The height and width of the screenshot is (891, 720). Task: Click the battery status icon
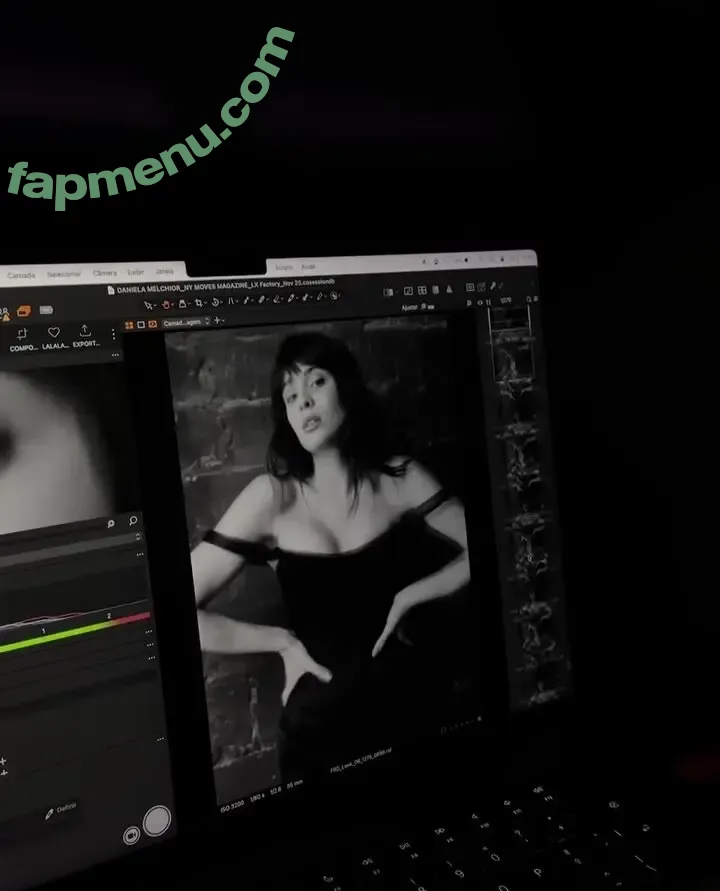[46, 310]
